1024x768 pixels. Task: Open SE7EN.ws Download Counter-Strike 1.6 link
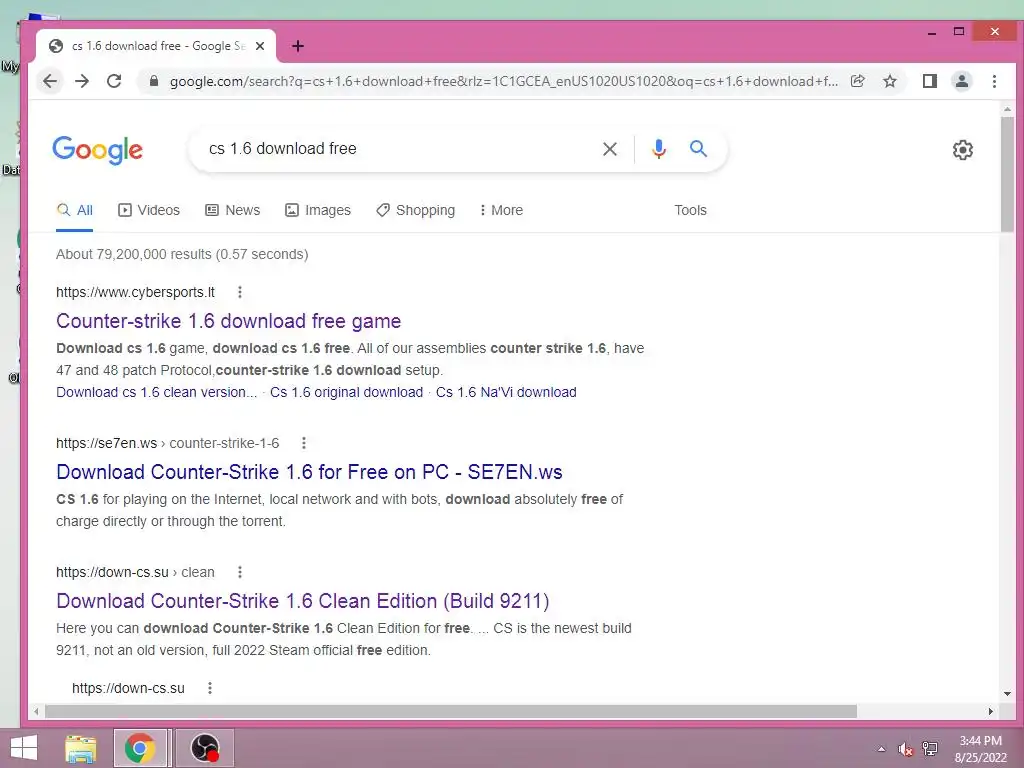point(310,472)
